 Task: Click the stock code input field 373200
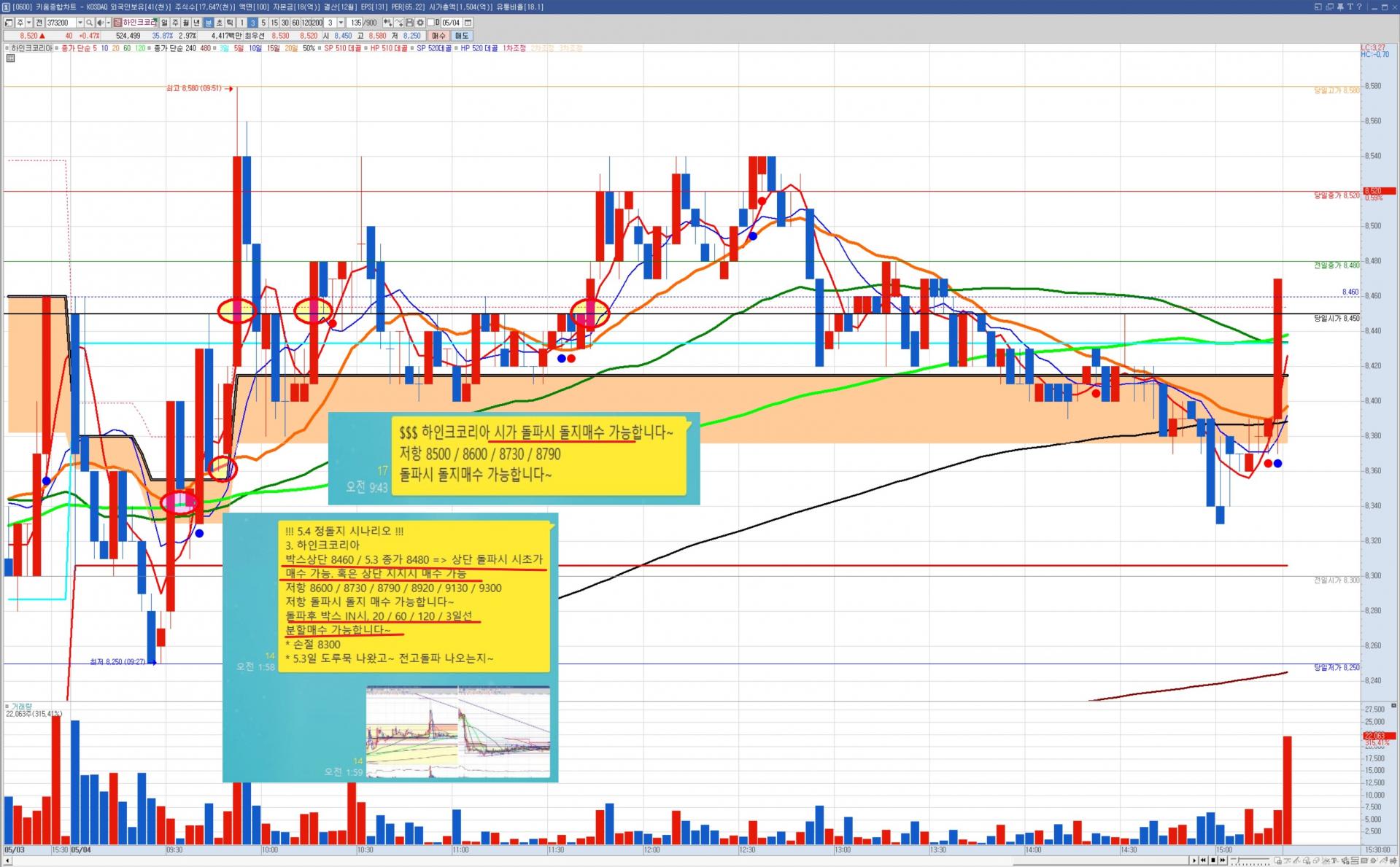click(x=61, y=23)
